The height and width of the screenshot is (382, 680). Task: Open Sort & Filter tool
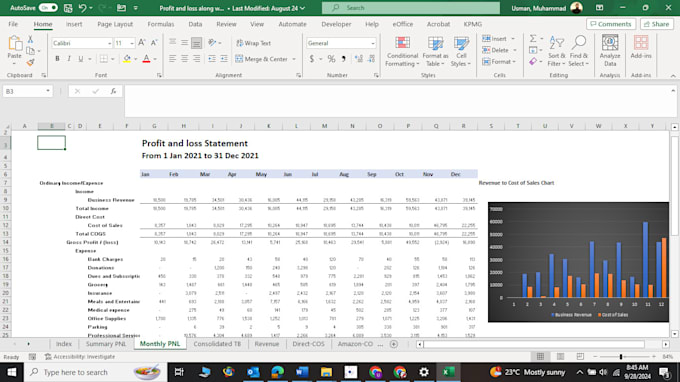click(x=556, y=51)
